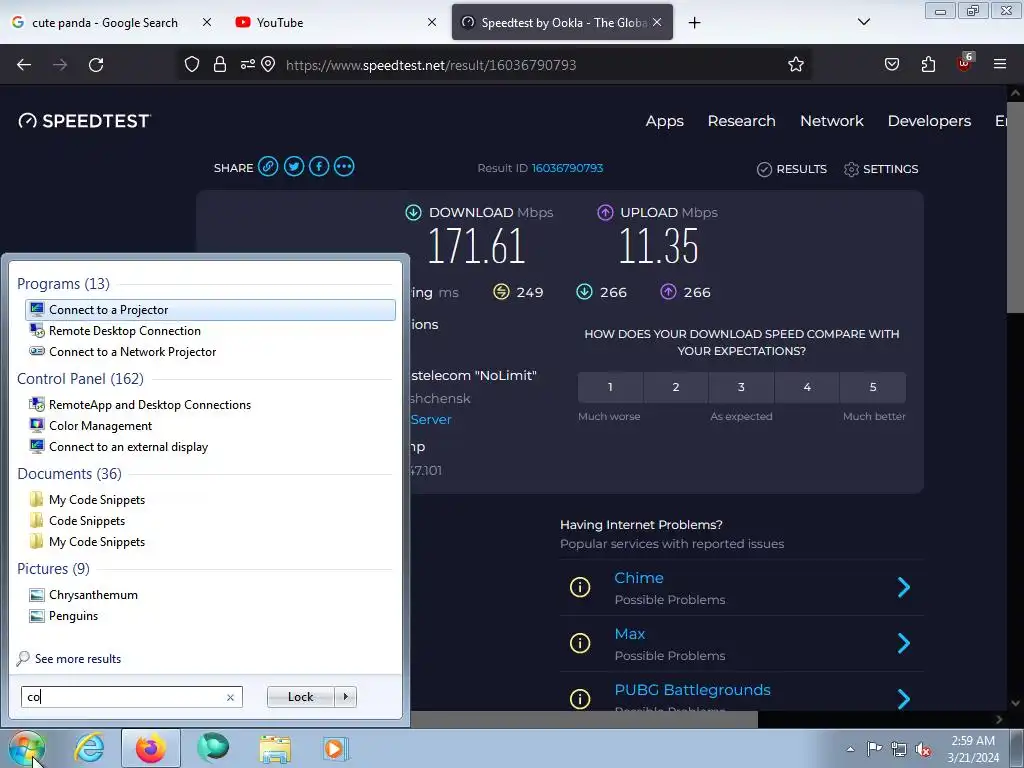Rate download speed 3 As expected

point(741,387)
